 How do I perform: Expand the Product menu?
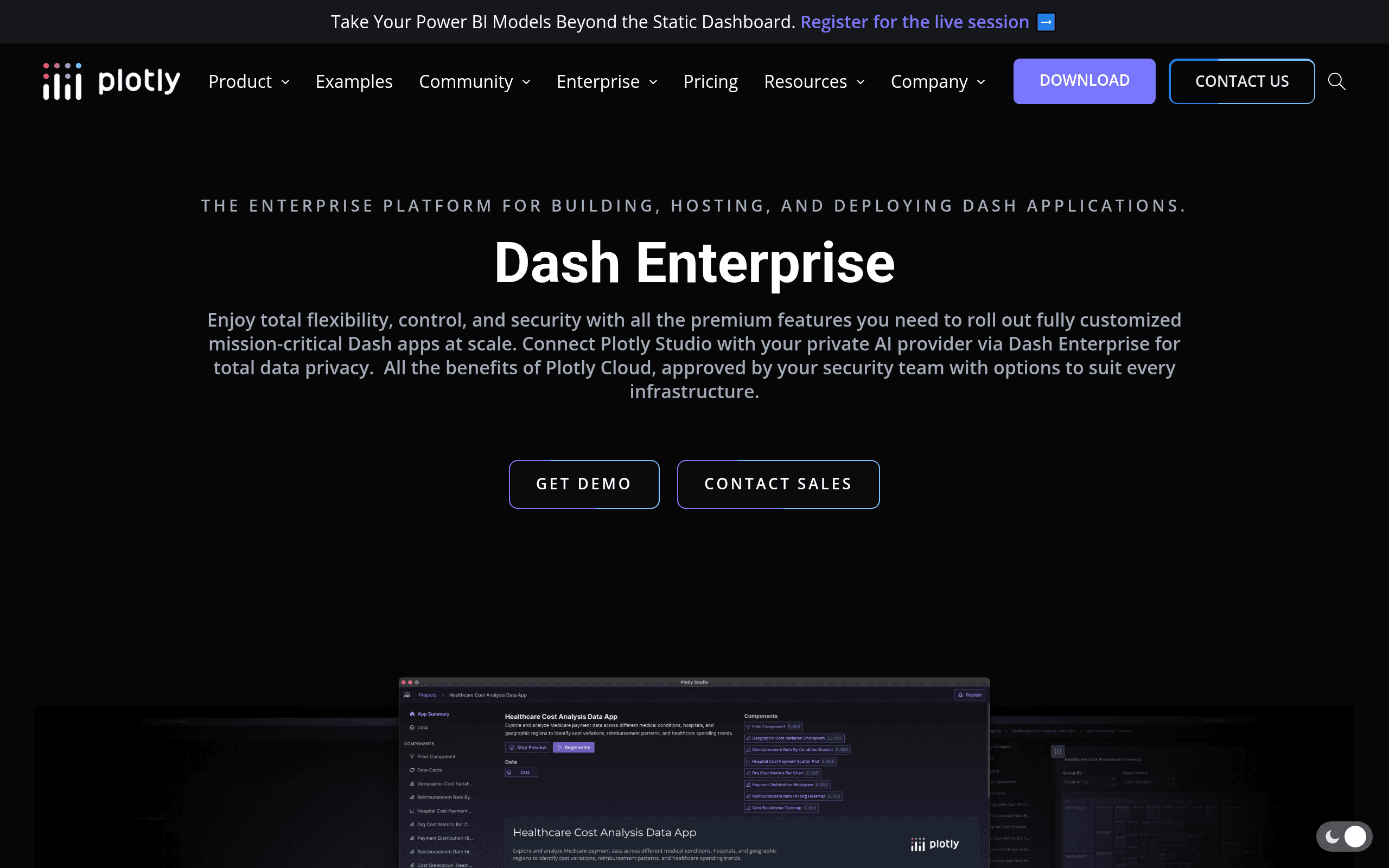click(x=249, y=81)
